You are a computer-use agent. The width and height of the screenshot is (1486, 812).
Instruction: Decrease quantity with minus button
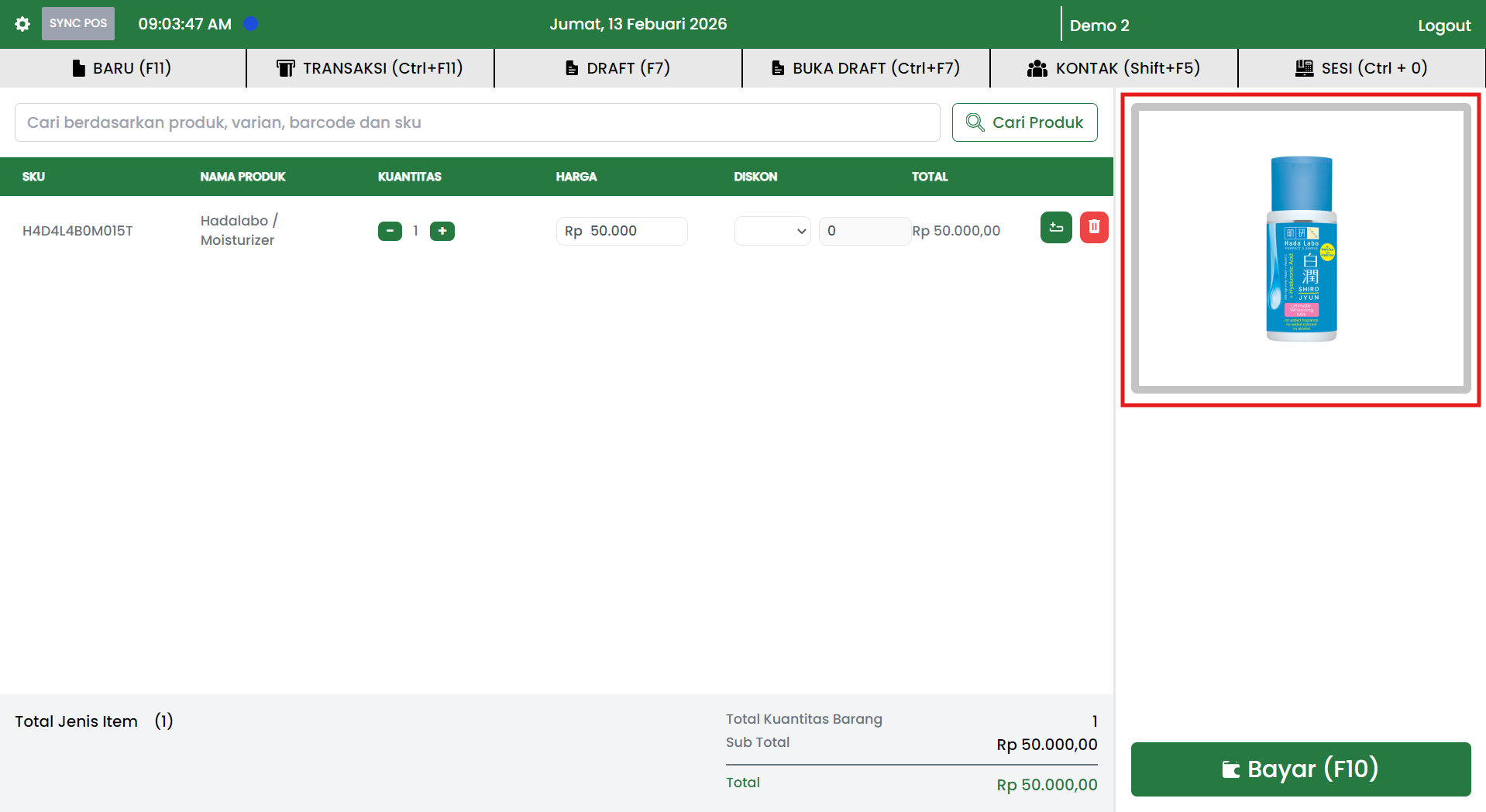coord(390,231)
